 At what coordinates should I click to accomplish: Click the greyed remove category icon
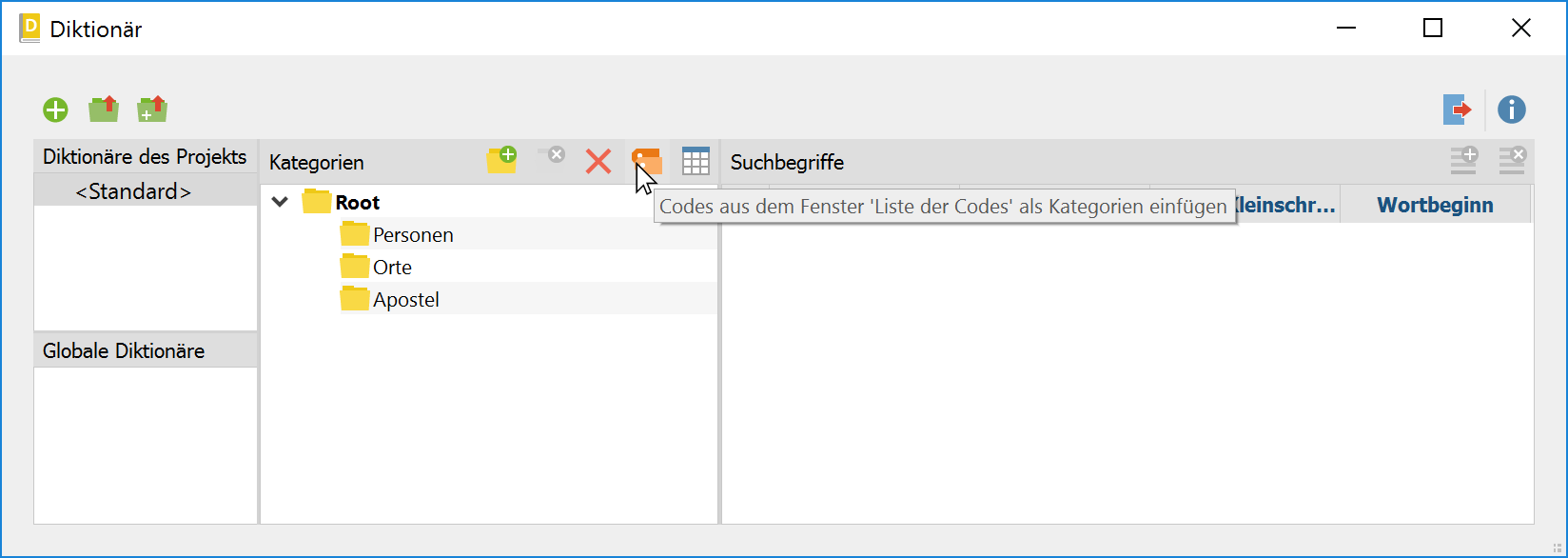pyautogui.click(x=551, y=155)
